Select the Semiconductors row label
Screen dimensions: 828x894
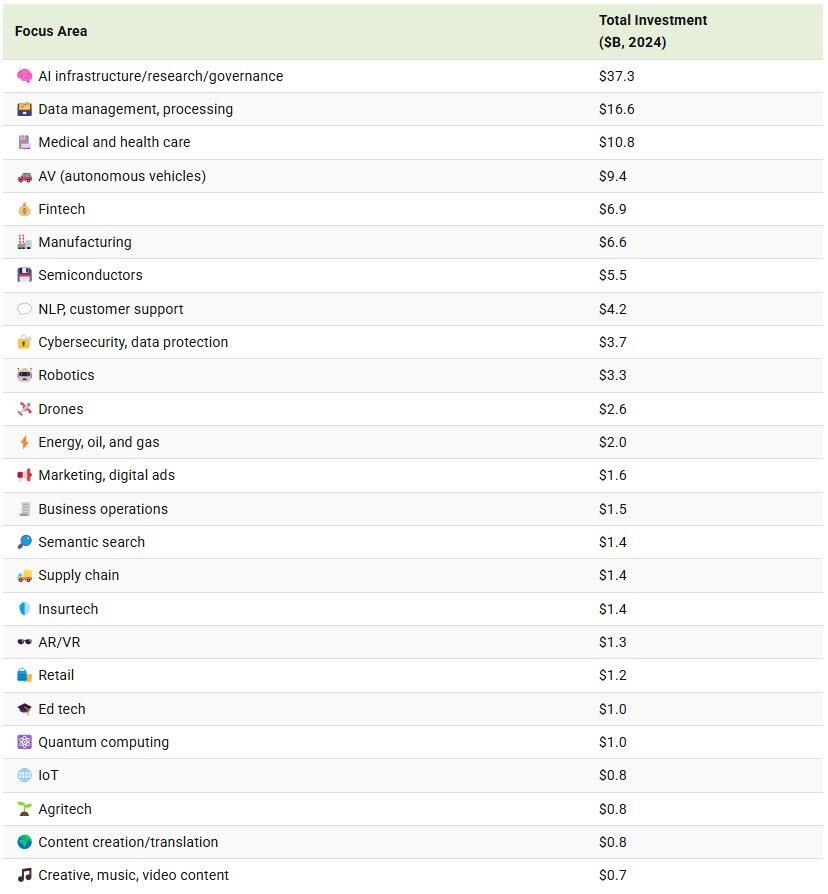(x=90, y=275)
